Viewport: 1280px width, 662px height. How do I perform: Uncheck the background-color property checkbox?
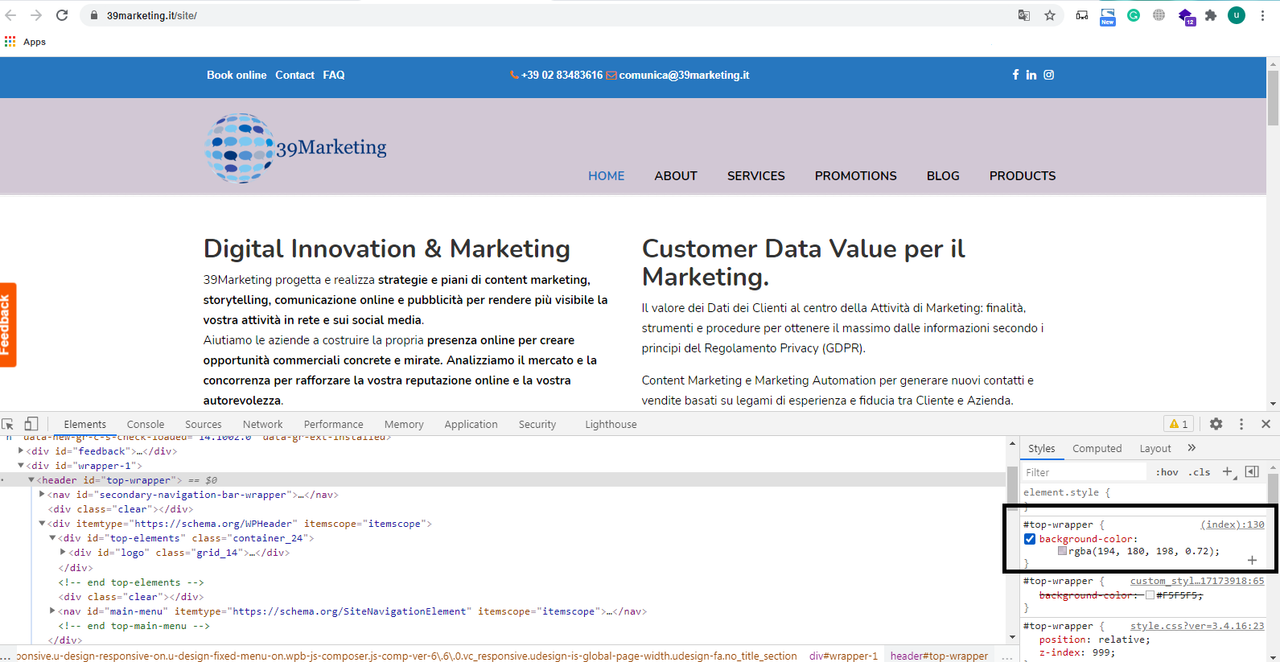click(1030, 539)
